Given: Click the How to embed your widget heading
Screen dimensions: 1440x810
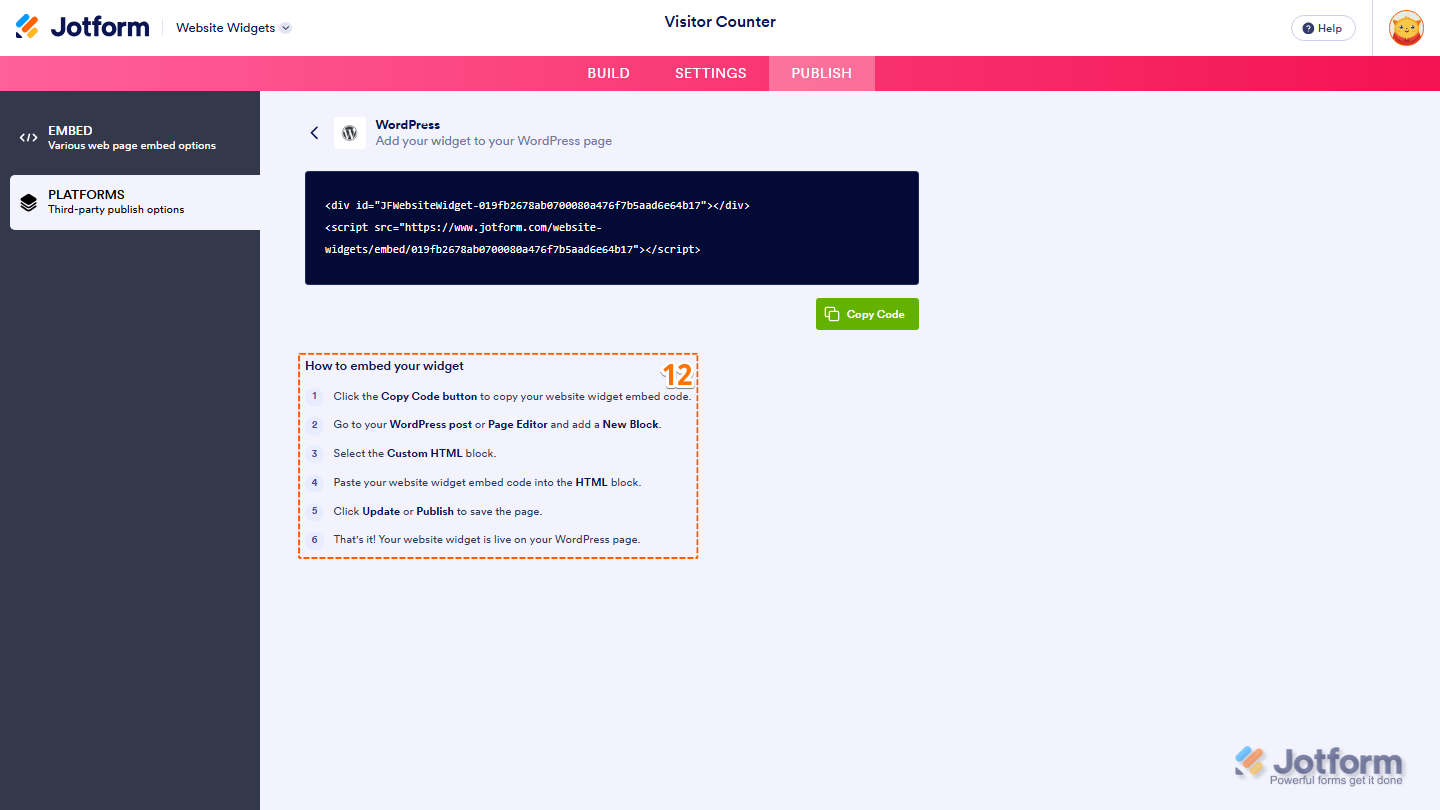Looking at the screenshot, I should click(385, 366).
